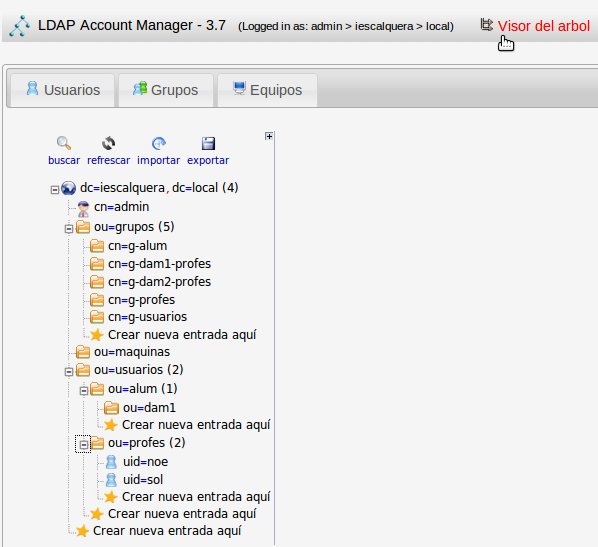Click the cn=g-alum folder icon

[96, 246]
